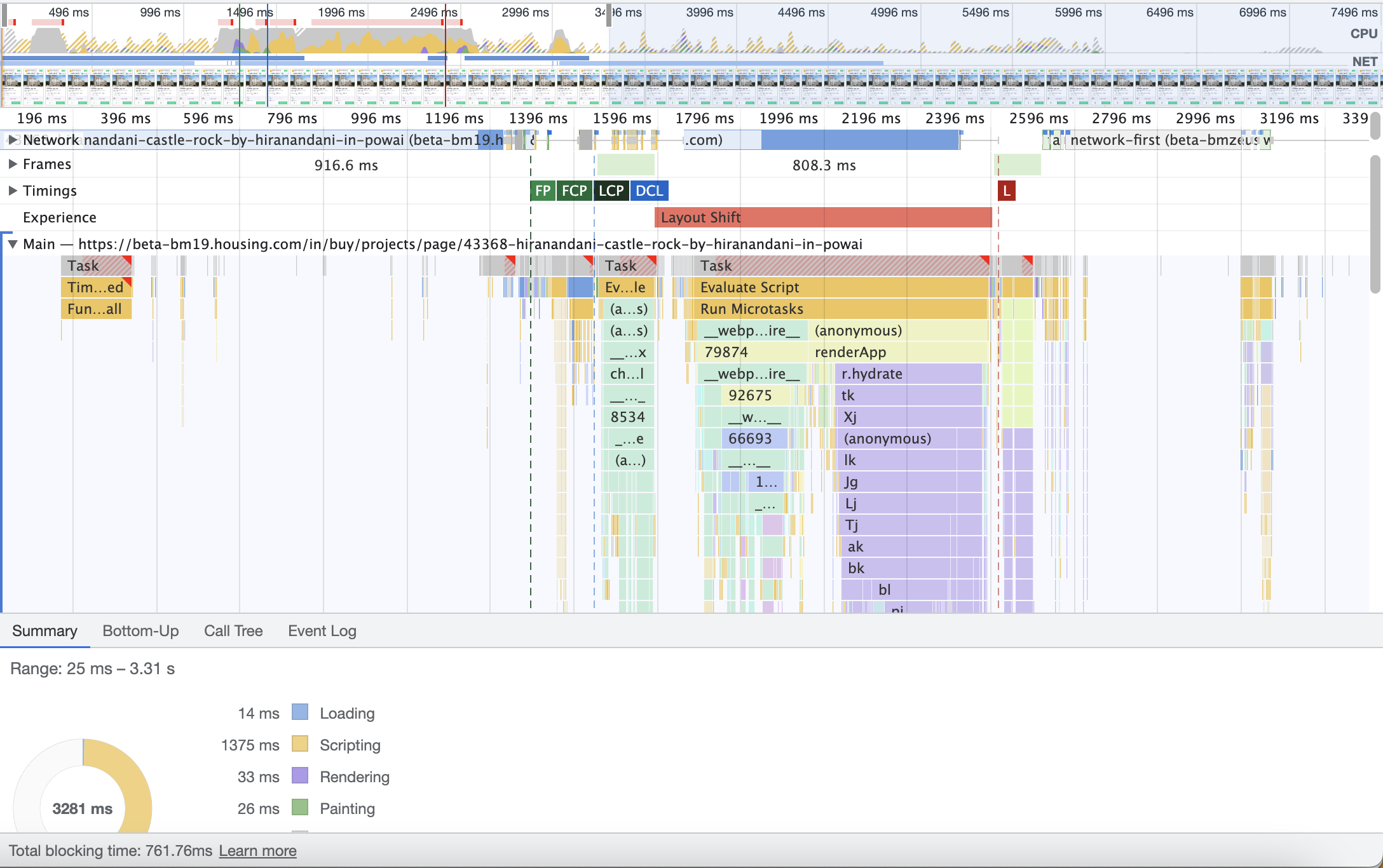Click the DCL timing marker

click(648, 190)
